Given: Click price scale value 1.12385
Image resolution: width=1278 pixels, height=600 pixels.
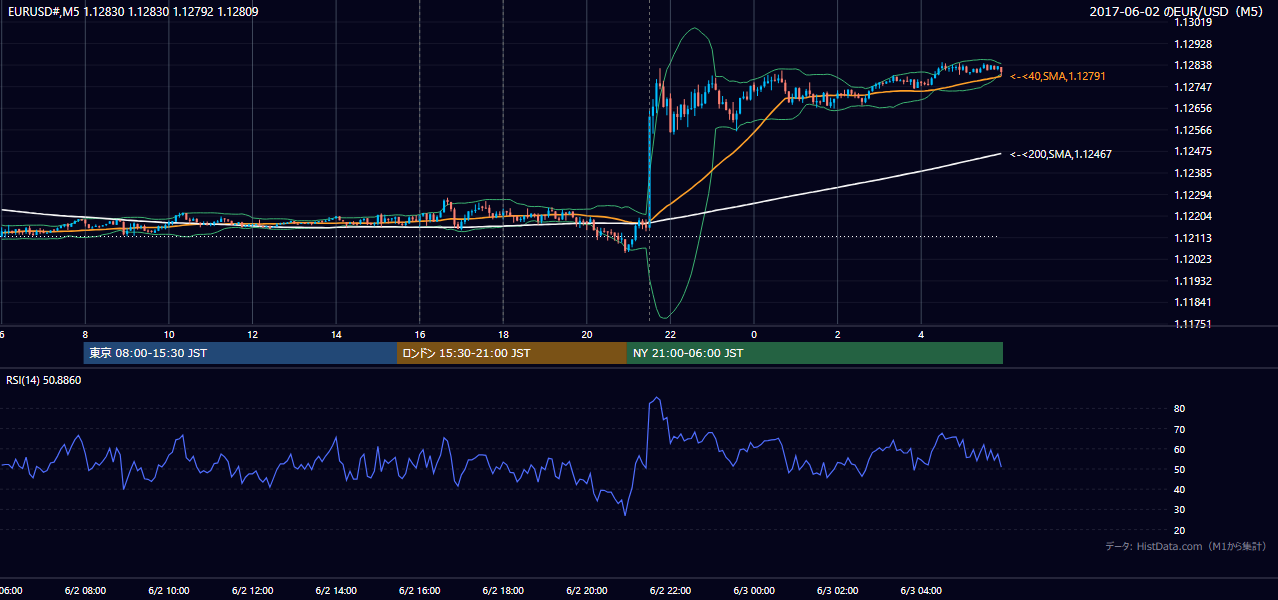Looking at the screenshot, I should tap(1192, 173).
